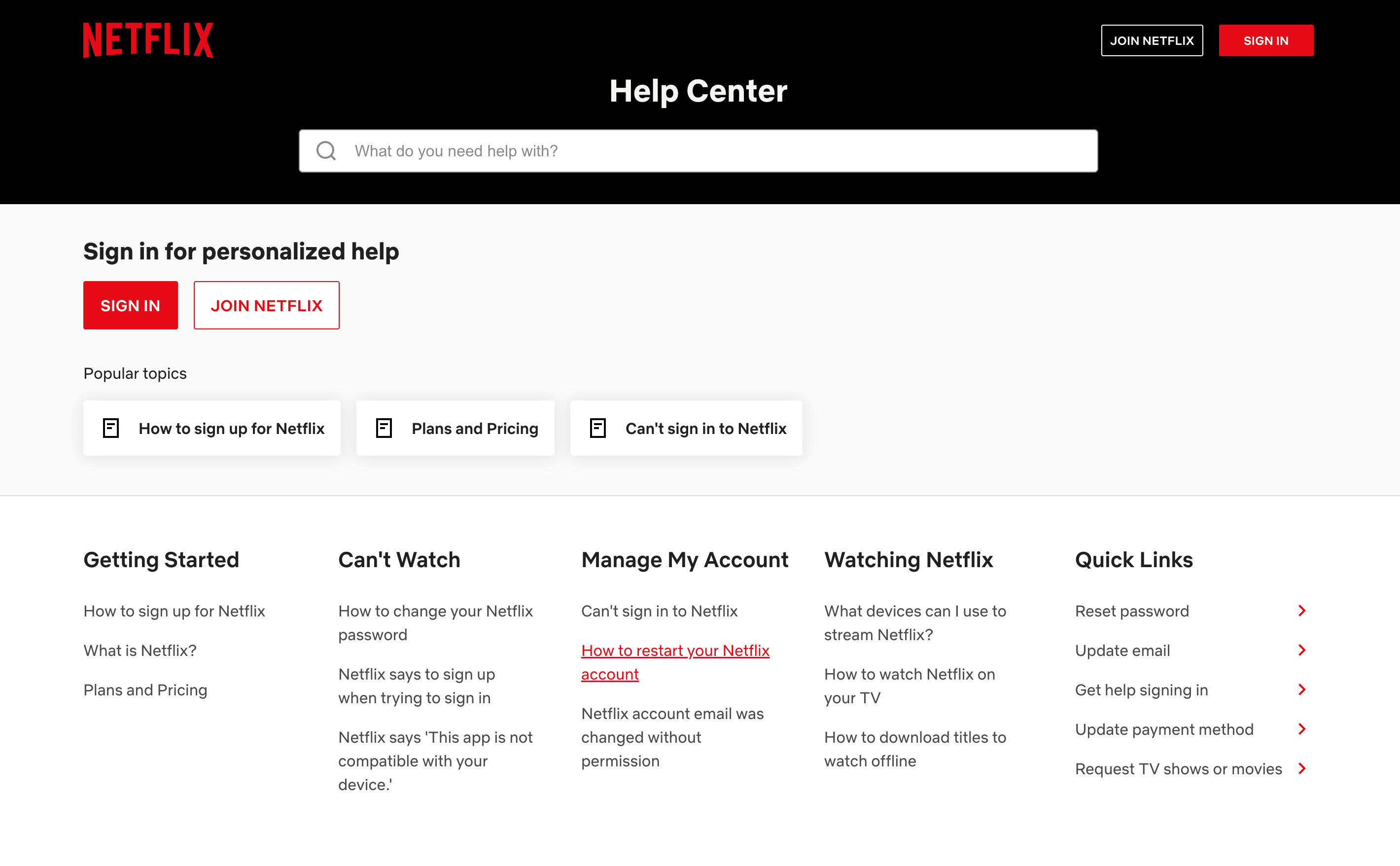The width and height of the screenshot is (1400, 866).
Task: Open How to change your Netflix password
Action: [x=436, y=623]
